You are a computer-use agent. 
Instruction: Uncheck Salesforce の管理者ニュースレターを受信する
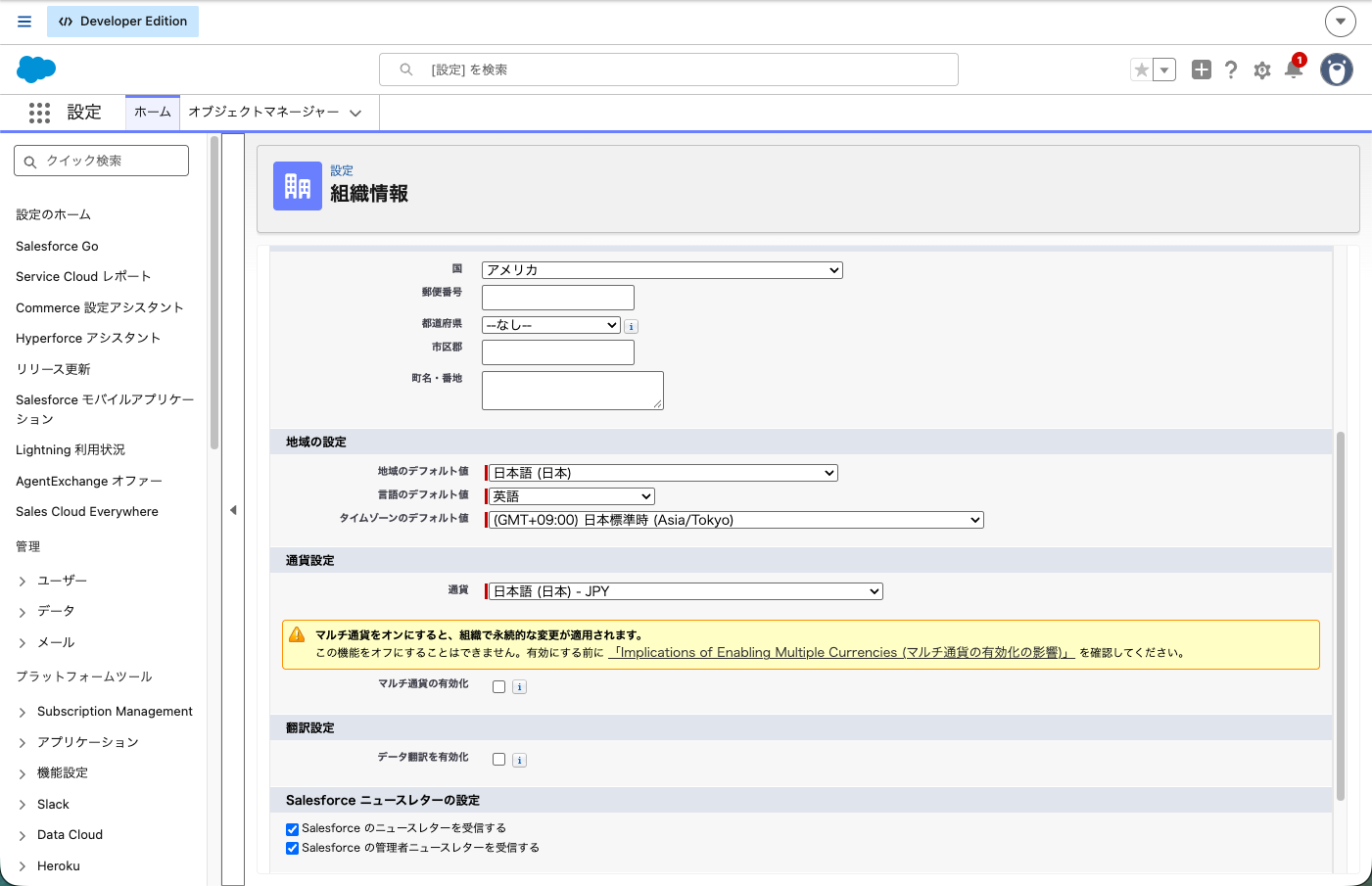coord(292,849)
